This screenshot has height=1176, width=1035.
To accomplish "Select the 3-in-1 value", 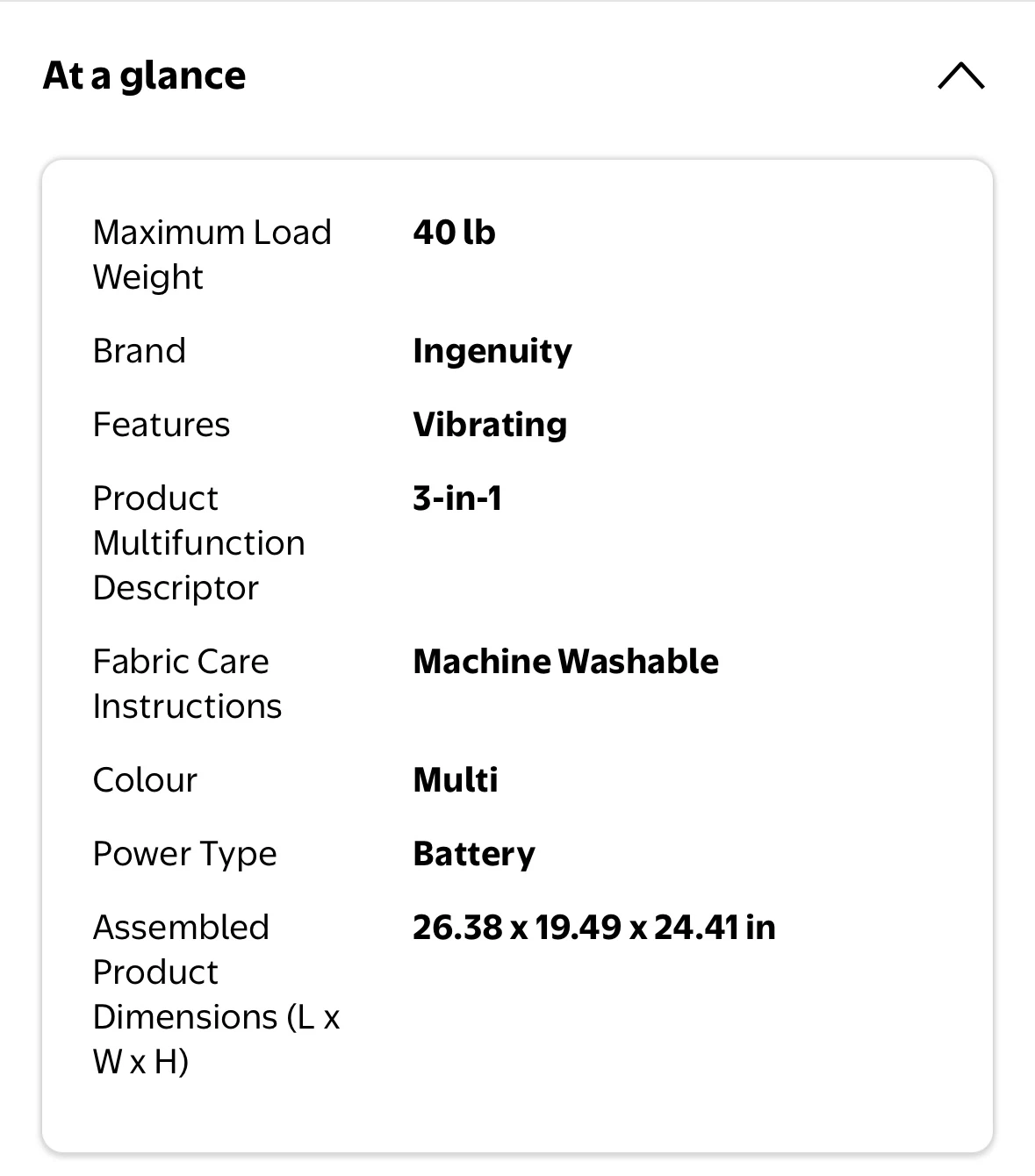I will 457,498.
